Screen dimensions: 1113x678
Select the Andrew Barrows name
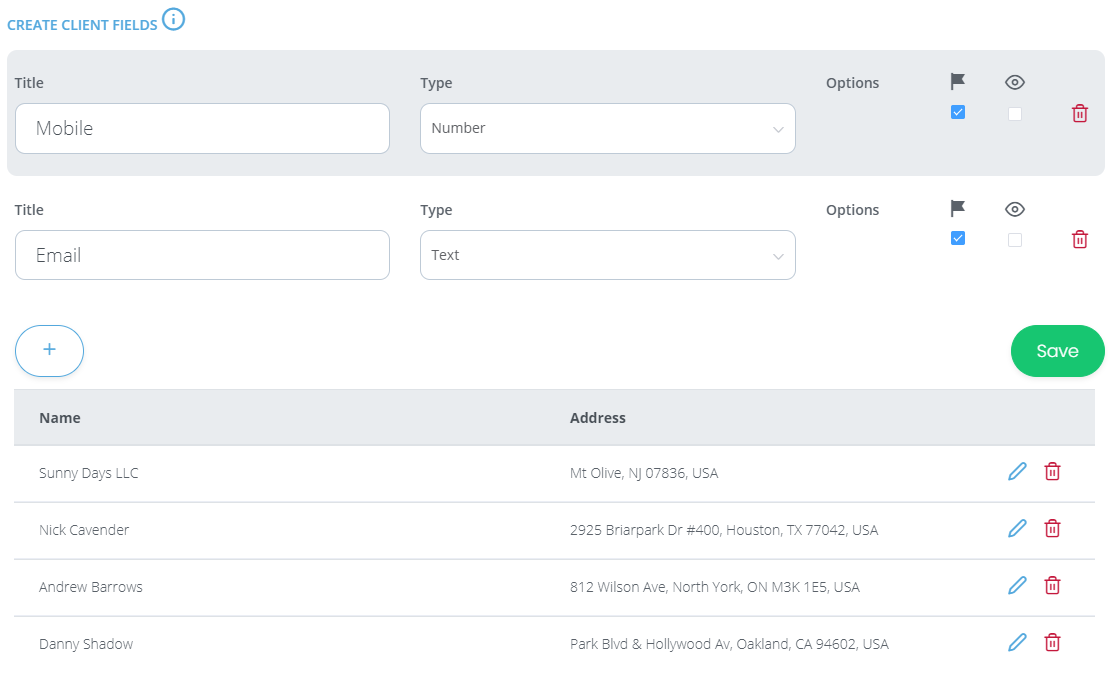(x=91, y=587)
